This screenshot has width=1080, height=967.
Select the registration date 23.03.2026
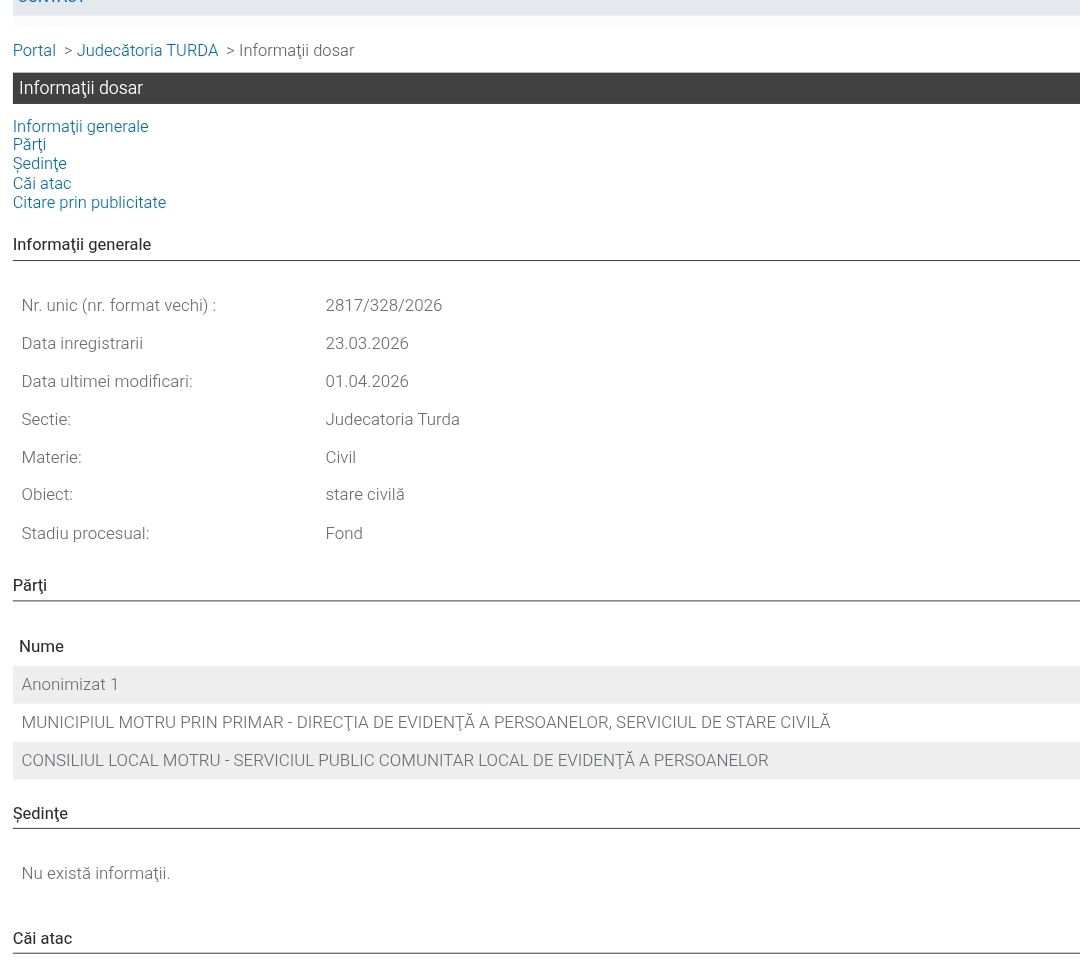[366, 343]
